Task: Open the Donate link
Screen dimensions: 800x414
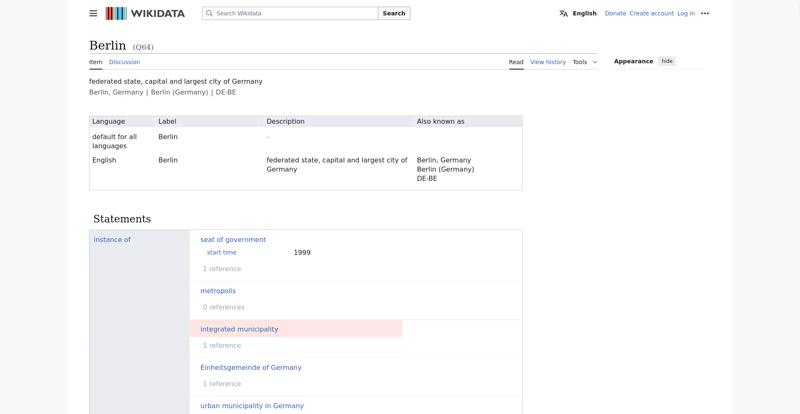Action: pos(615,13)
